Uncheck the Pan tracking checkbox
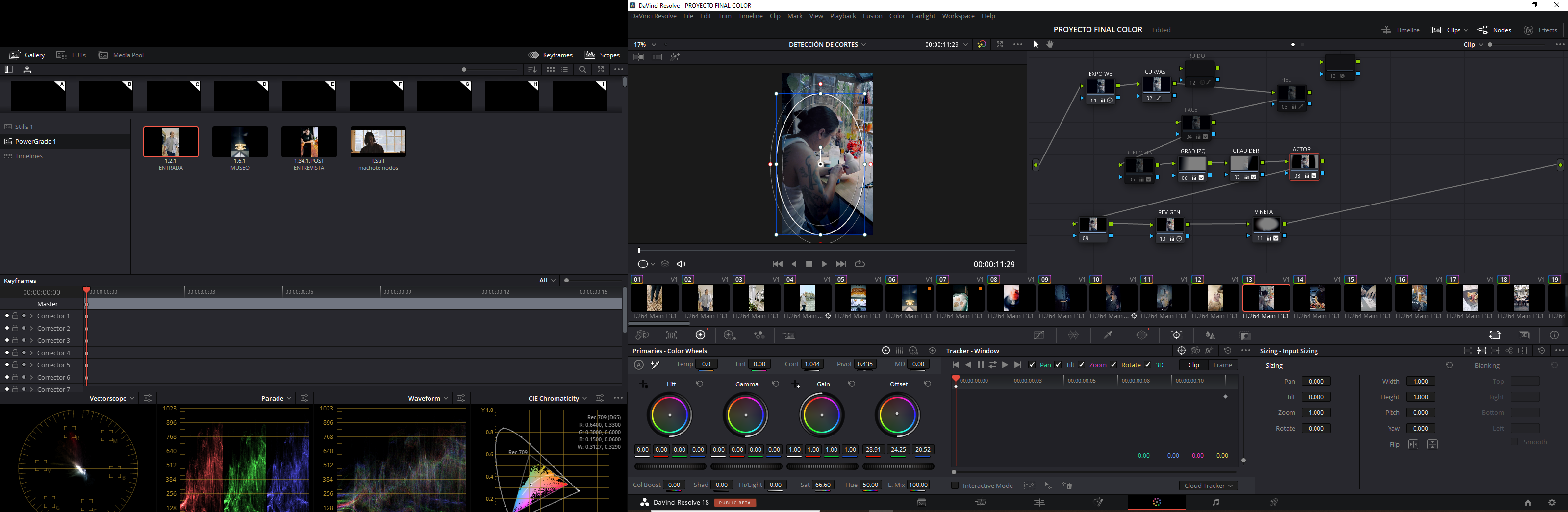 pyautogui.click(x=1033, y=365)
